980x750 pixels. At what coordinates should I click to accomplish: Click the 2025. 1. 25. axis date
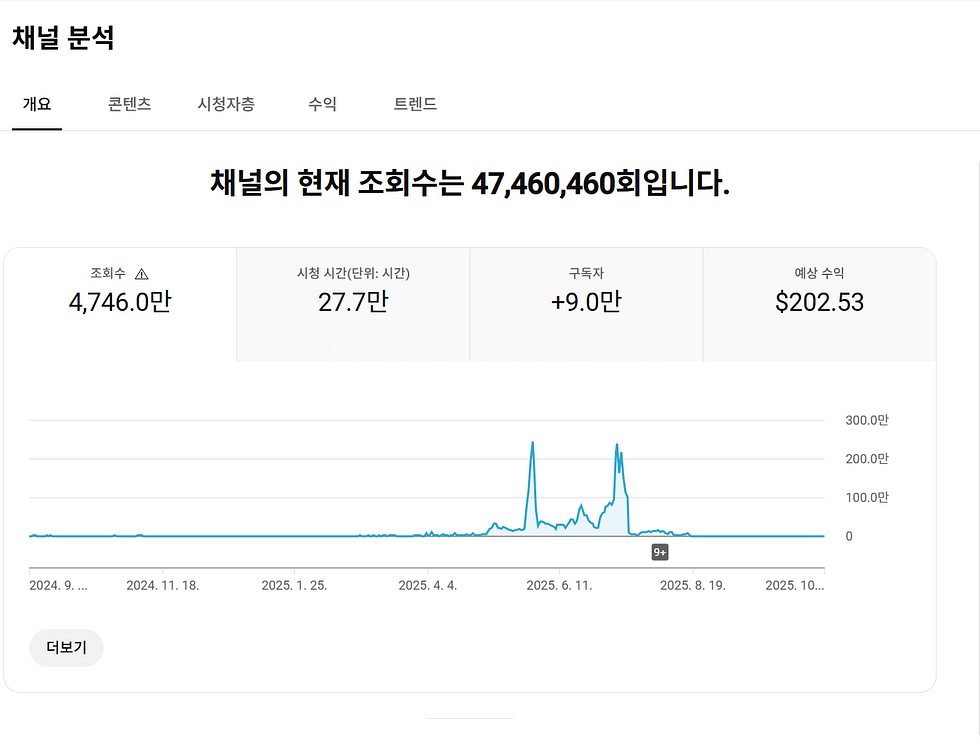pos(293,586)
